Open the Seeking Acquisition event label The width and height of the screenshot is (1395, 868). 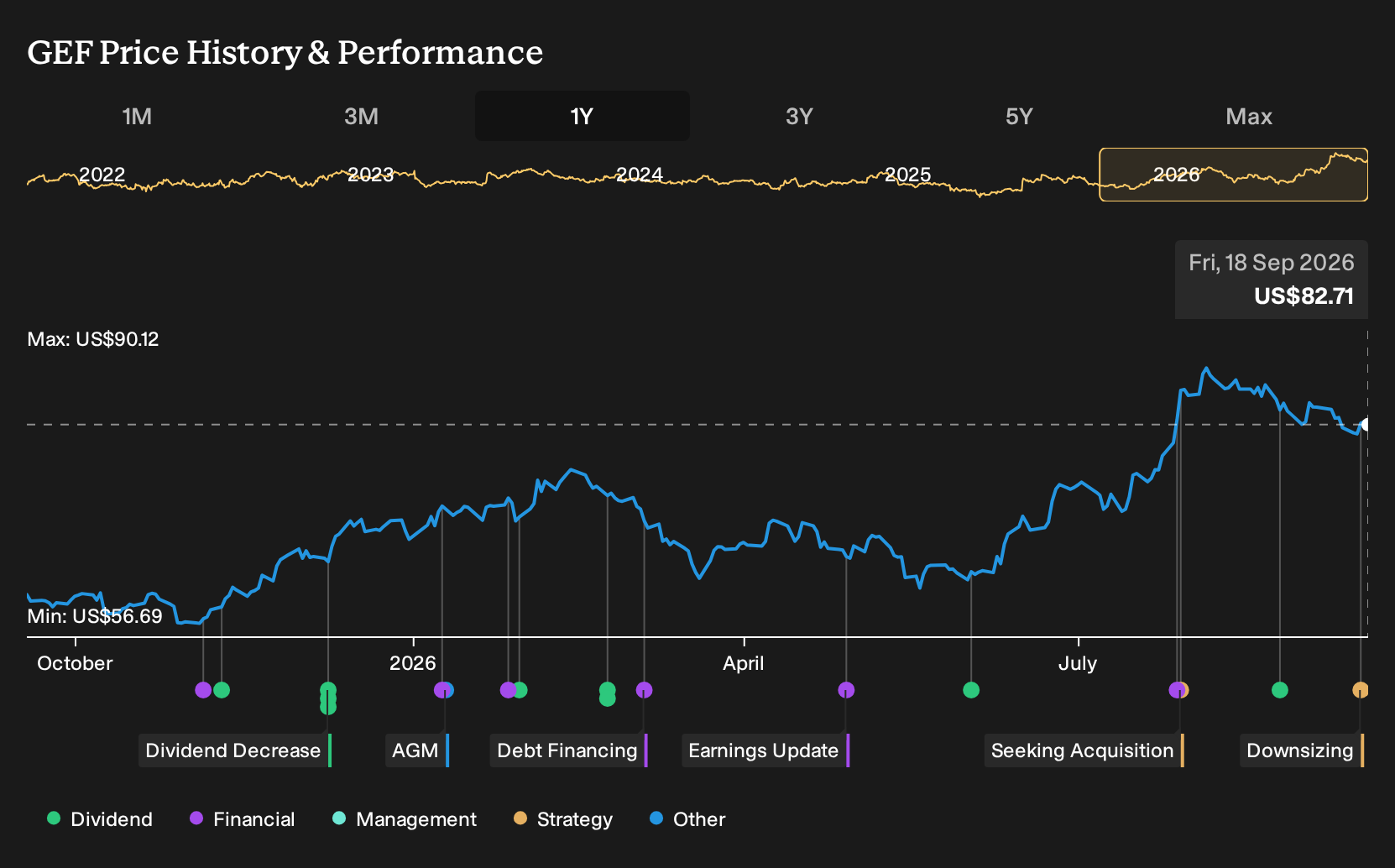pos(1084,750)
